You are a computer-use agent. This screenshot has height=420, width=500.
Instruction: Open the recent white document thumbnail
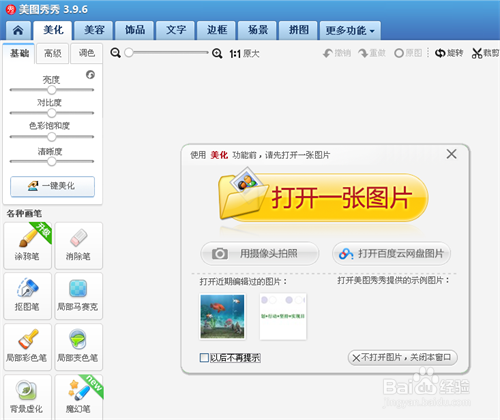[x=283, y=316]
